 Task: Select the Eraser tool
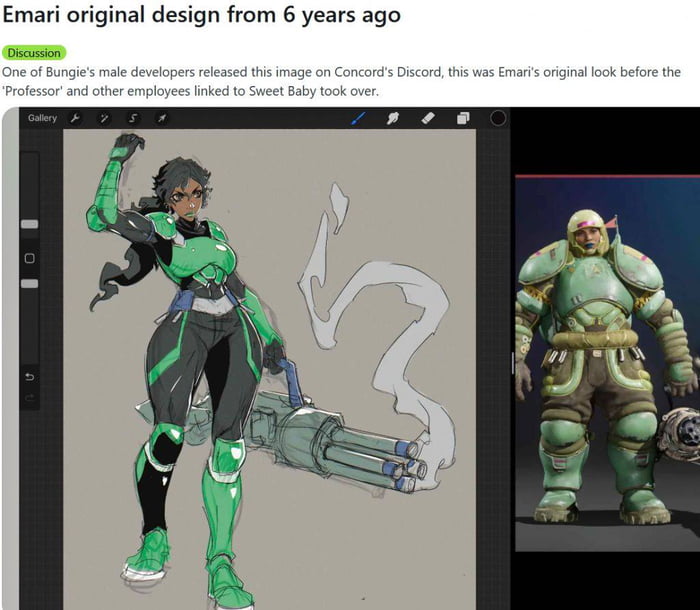point(428,118)
